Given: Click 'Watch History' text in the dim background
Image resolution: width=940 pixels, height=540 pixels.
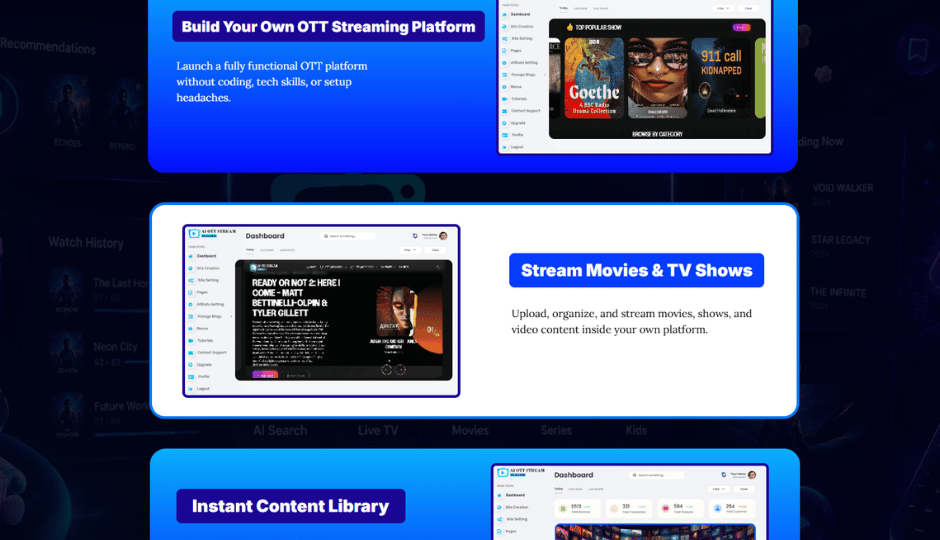Looking at the screenshot, I should (86, 243).
